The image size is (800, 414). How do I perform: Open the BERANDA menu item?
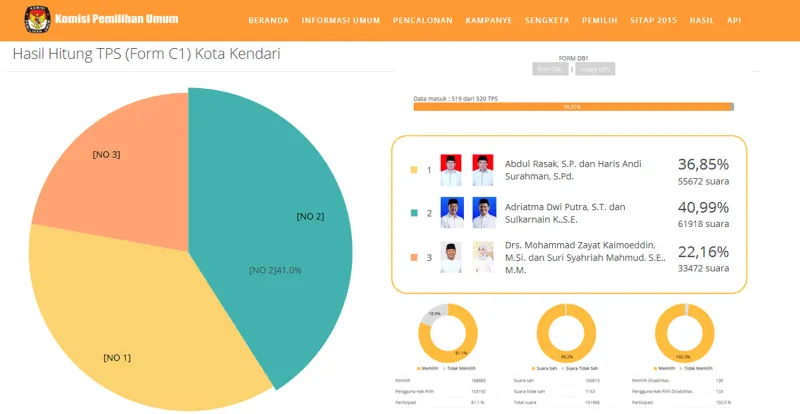click(268, 20)
